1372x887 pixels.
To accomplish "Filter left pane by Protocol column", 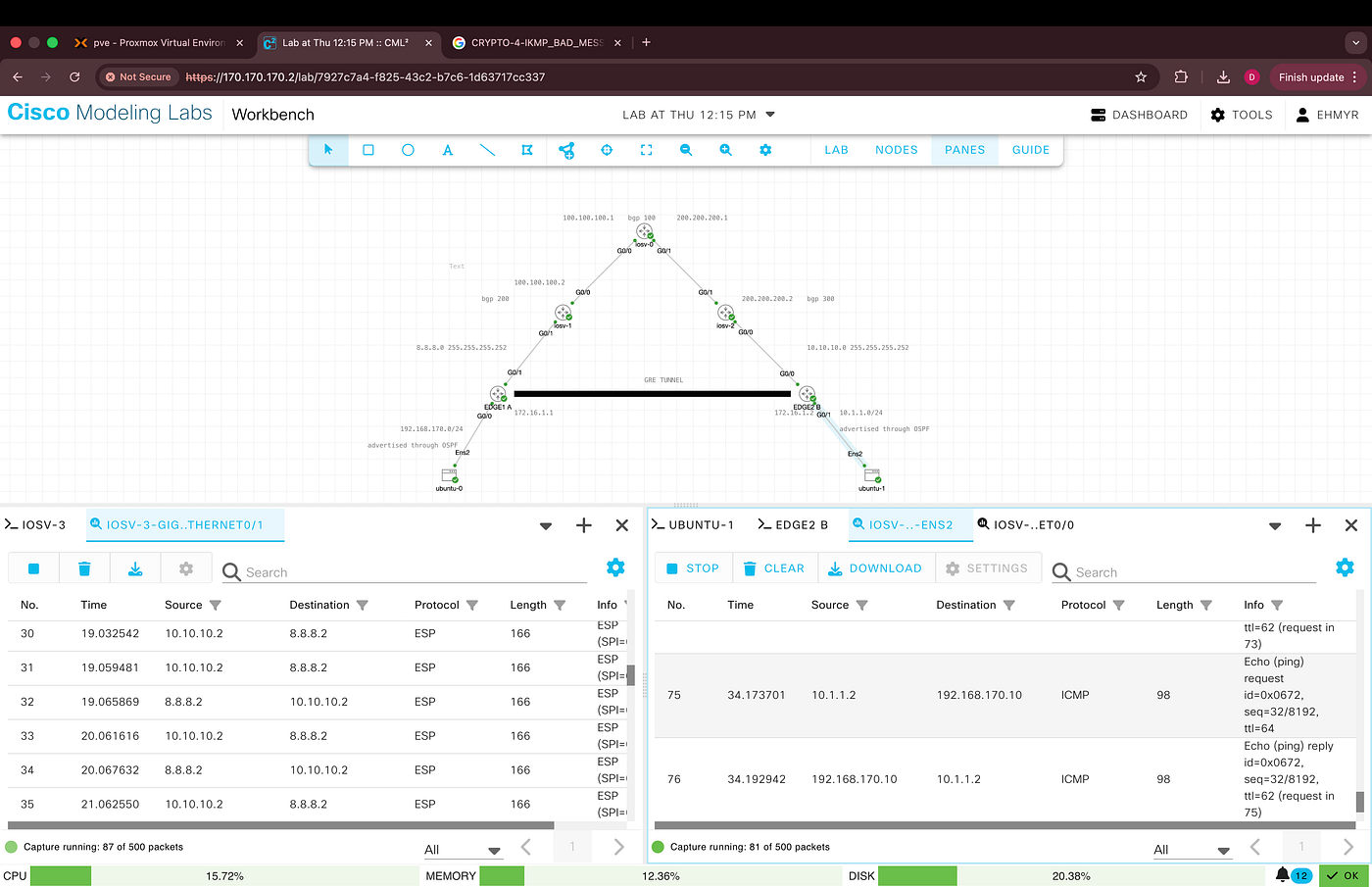I will pos(472,606).
